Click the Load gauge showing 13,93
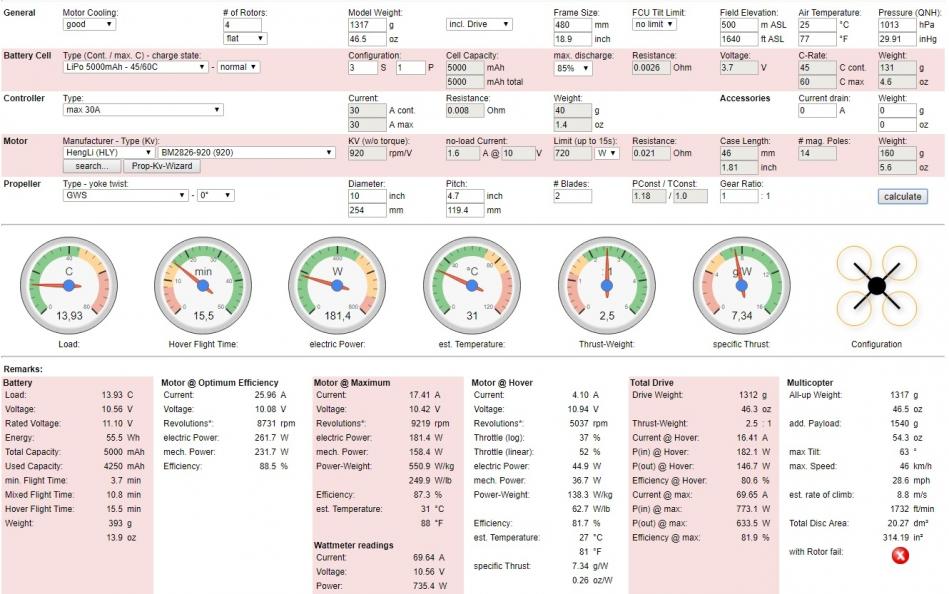The width and height of the screenshot is (949, 594). point(69,286)
